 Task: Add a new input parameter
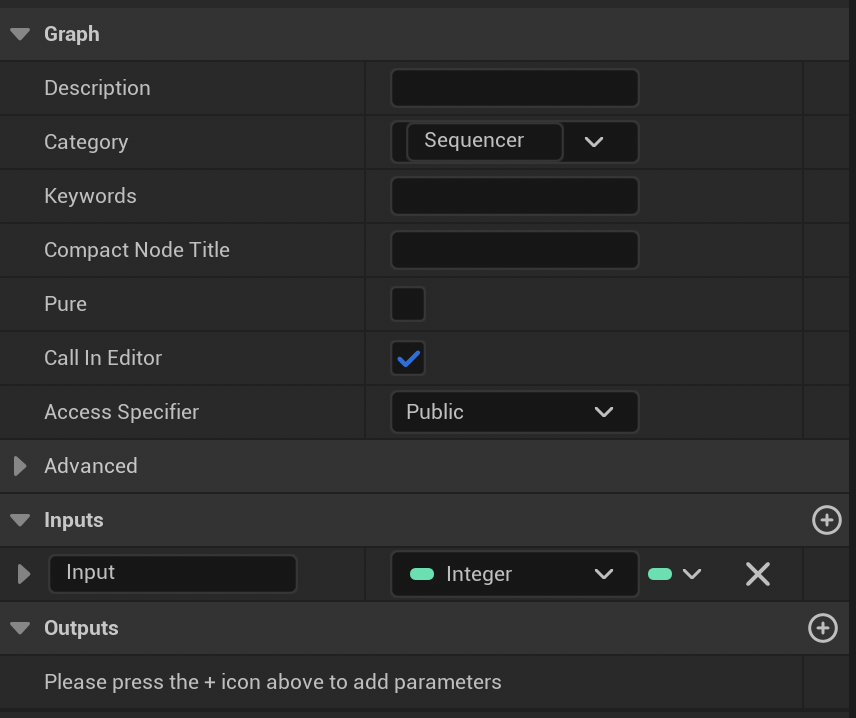826,520
